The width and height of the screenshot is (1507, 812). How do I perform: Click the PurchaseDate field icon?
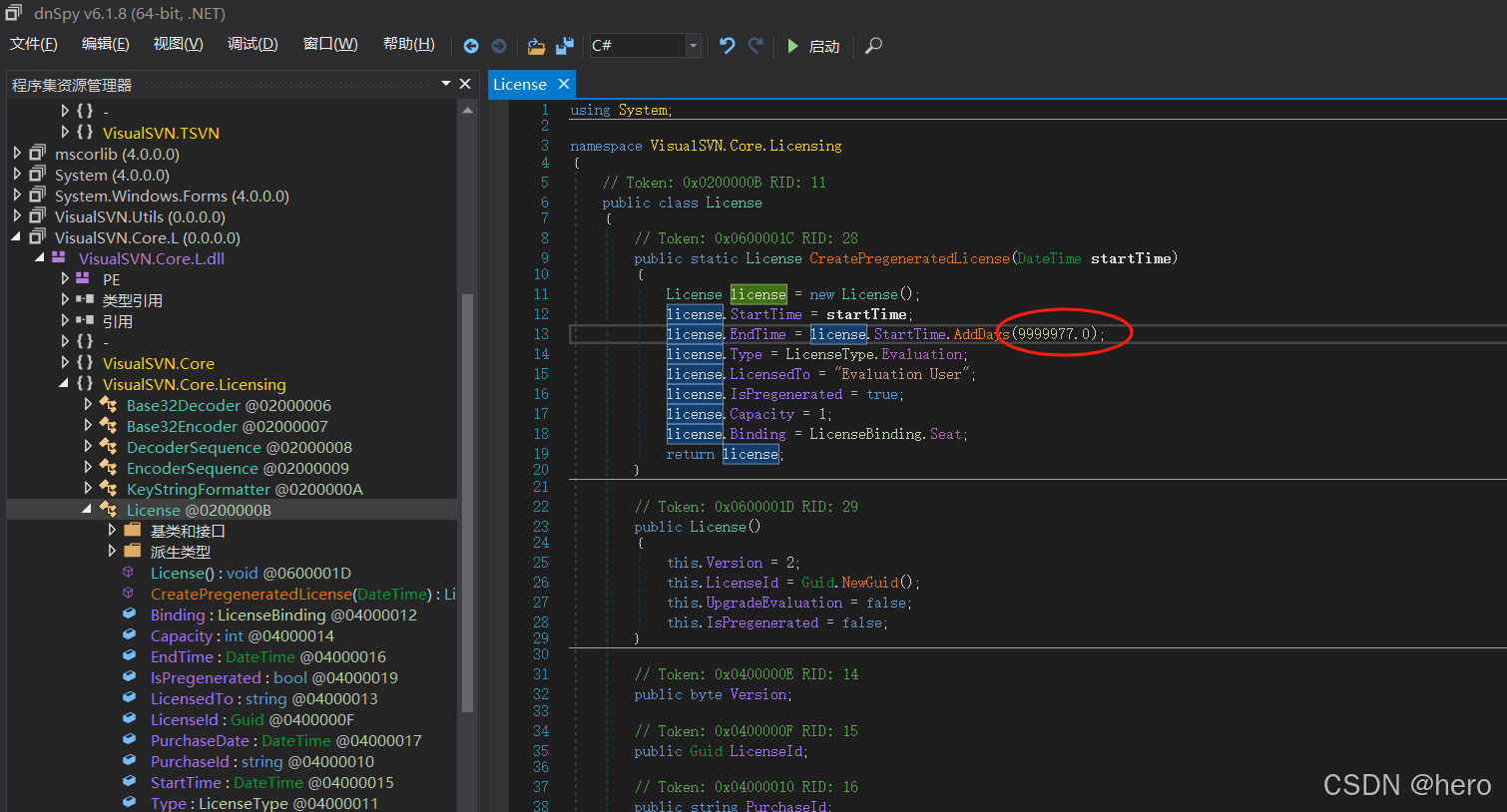tap(129, 740)
